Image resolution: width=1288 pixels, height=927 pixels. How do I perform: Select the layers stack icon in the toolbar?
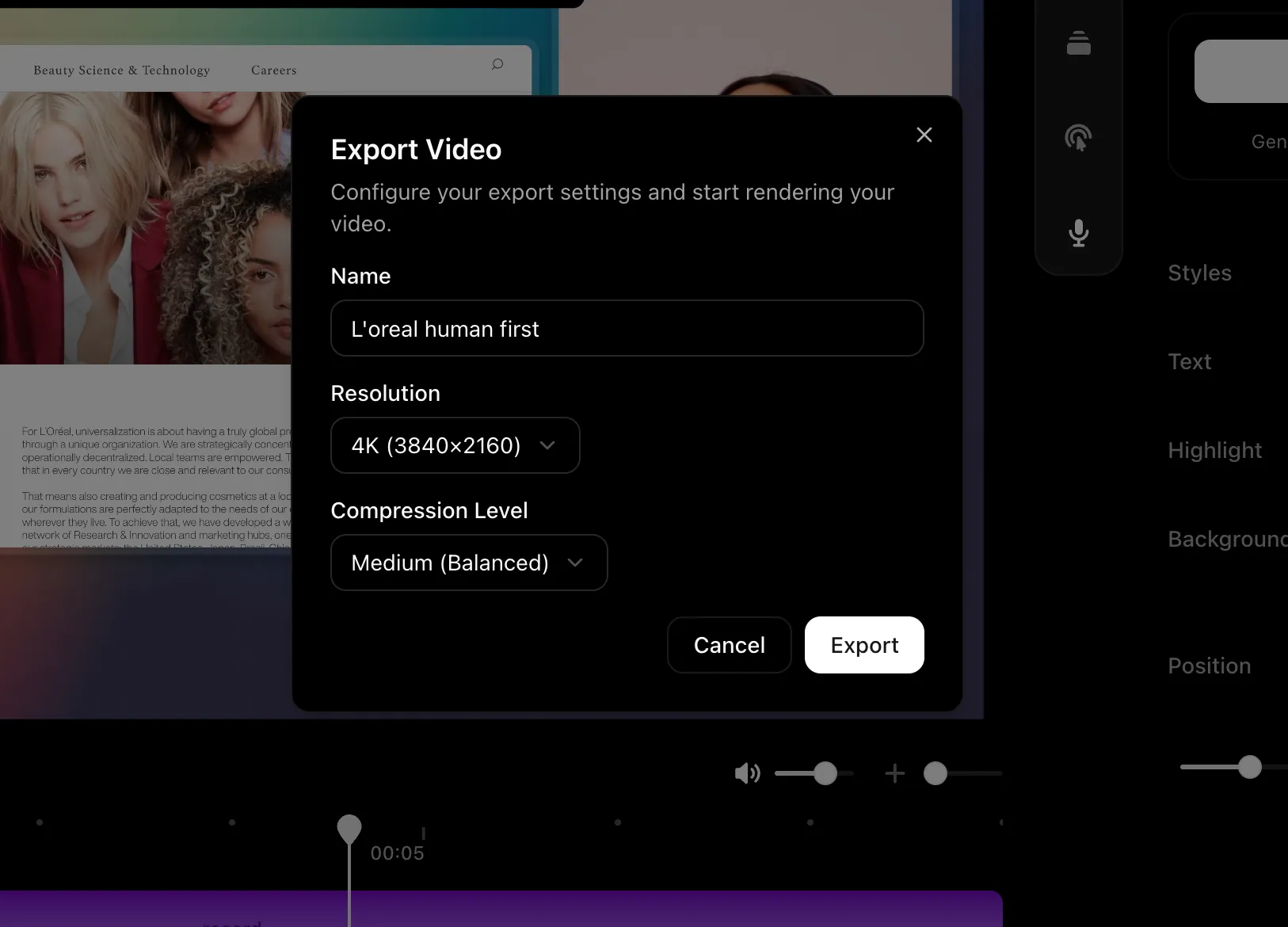point(1078,44)
